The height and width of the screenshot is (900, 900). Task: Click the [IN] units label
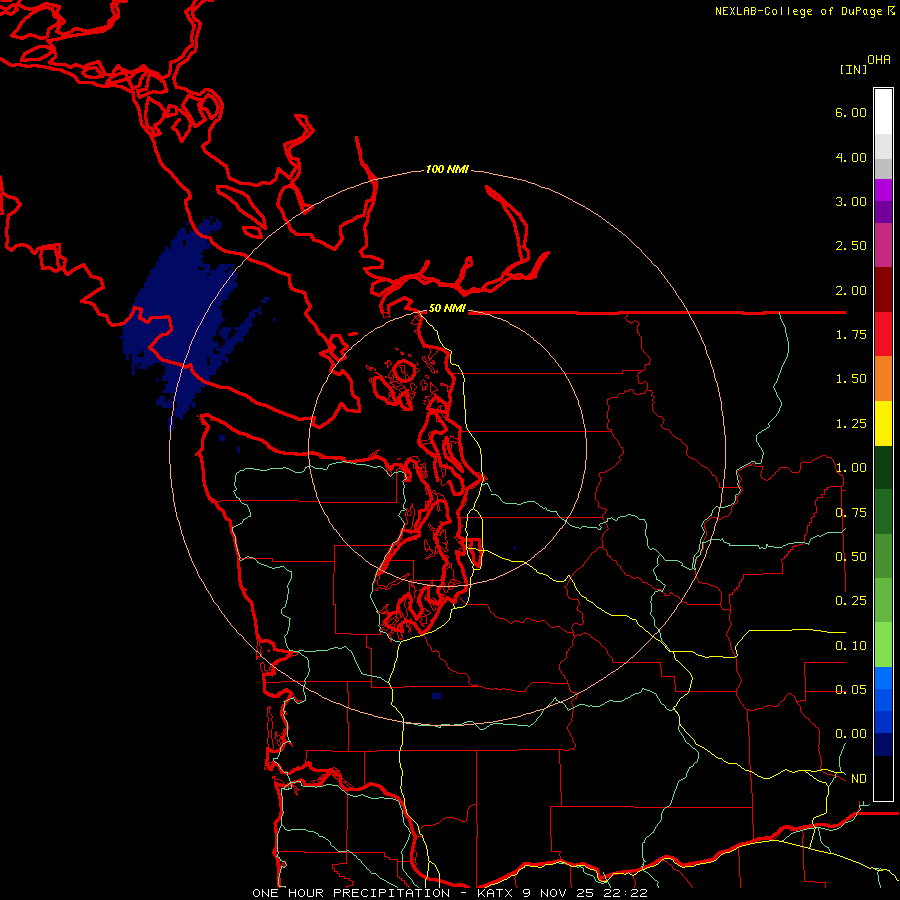853,69
